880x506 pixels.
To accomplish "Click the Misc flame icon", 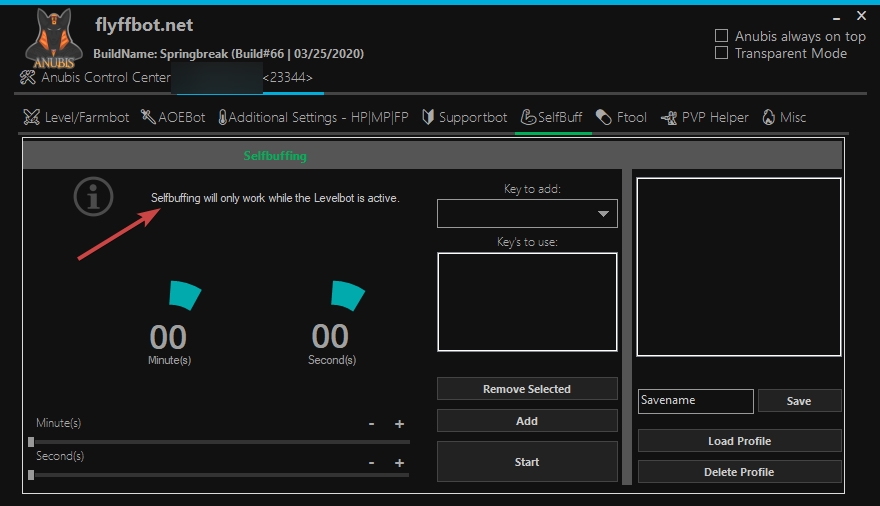I will [x=768, y=118].
